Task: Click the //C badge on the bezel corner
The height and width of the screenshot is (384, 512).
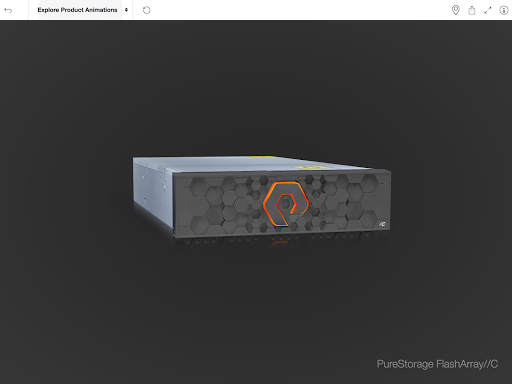Action: (382, 224)
